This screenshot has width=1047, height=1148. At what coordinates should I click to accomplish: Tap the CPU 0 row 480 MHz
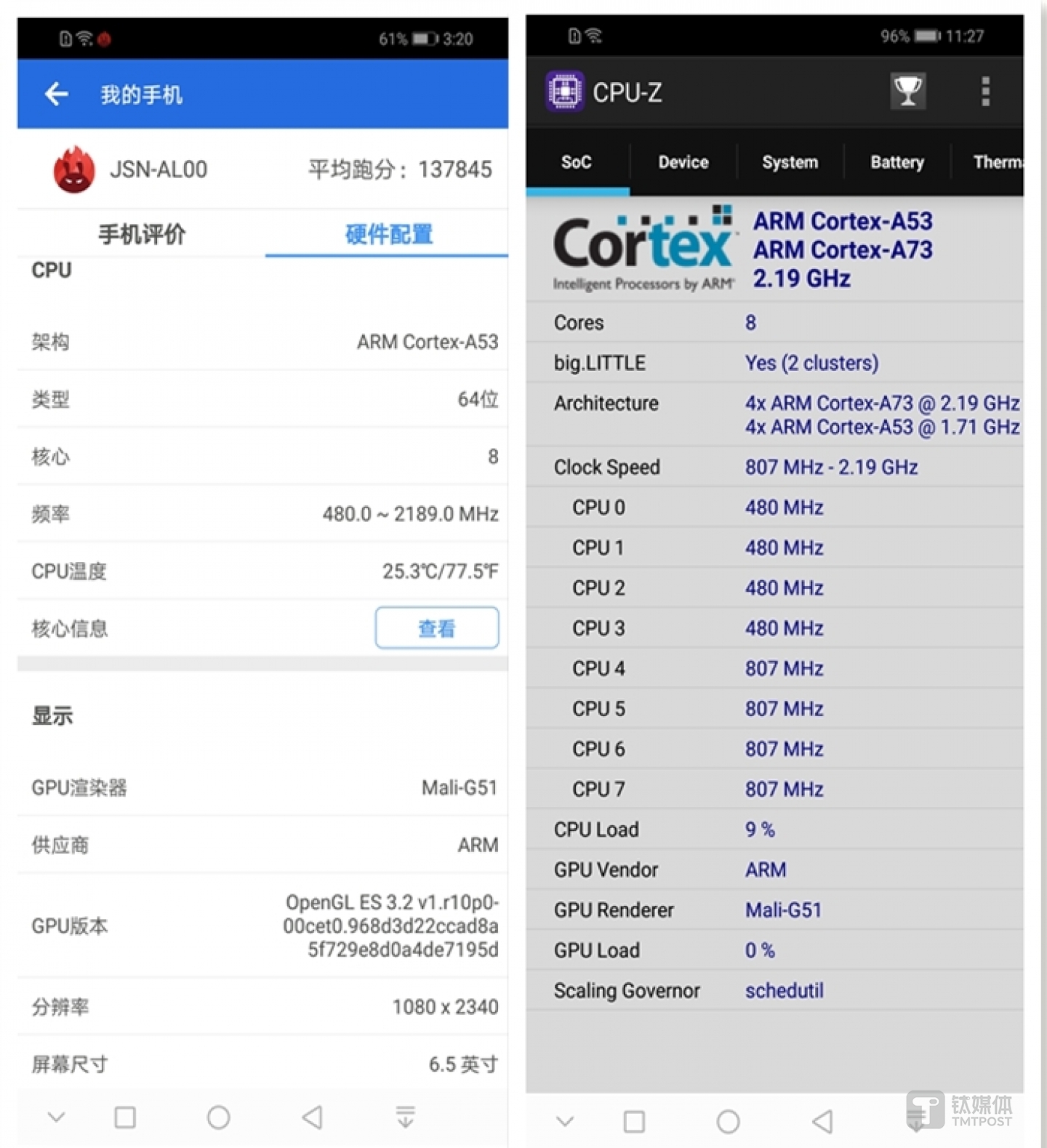774,507
